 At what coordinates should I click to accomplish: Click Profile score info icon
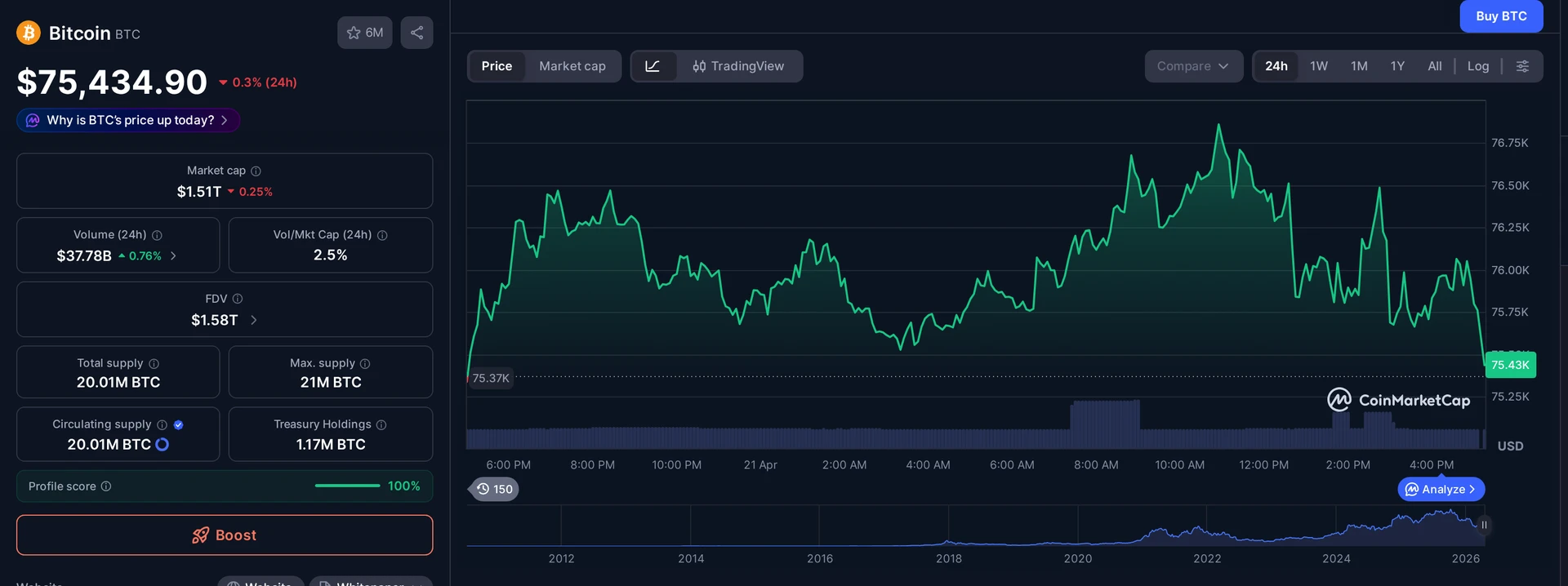click(106, 486)
